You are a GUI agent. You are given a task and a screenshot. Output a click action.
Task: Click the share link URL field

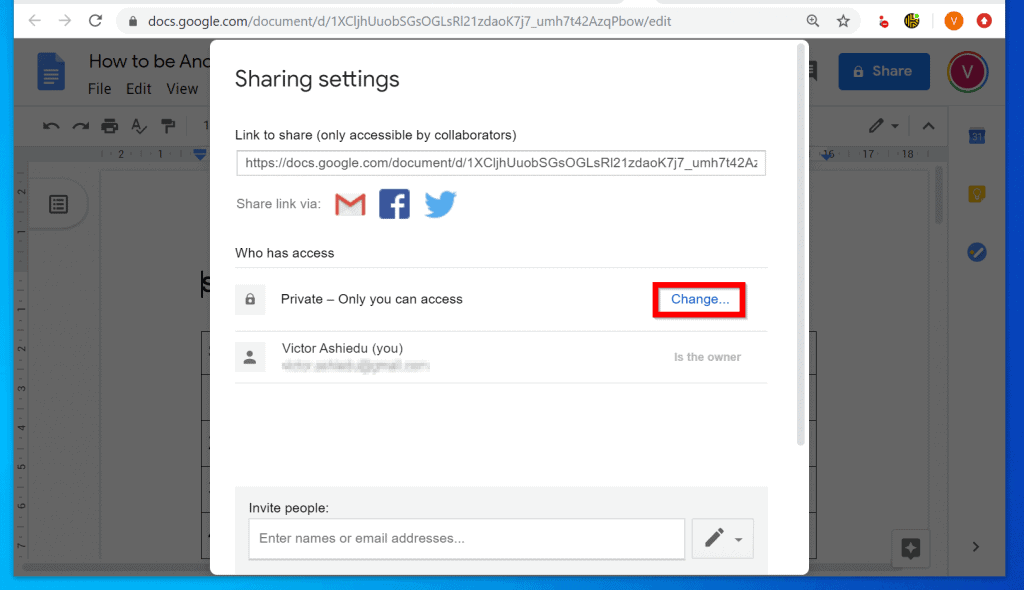coord(501,163)
